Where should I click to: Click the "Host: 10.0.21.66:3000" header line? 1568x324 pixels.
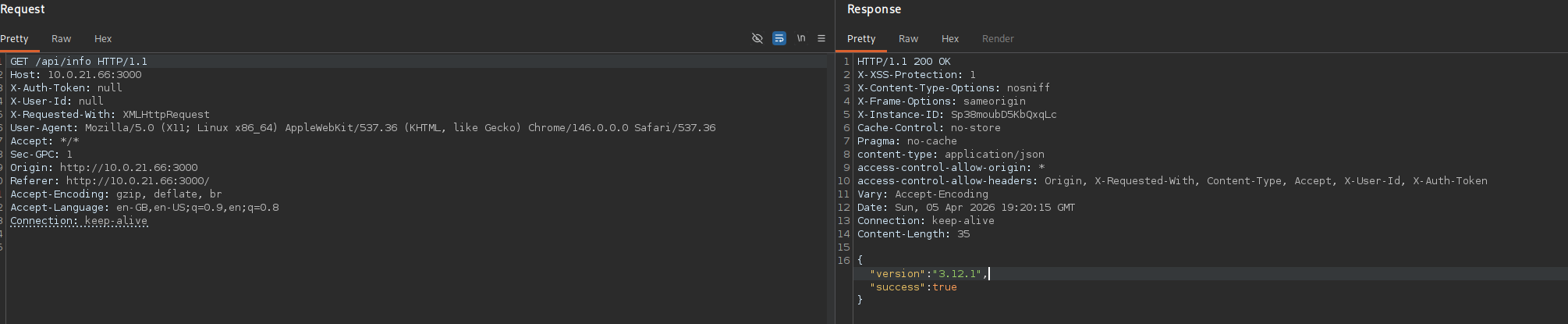coord(76,74)
